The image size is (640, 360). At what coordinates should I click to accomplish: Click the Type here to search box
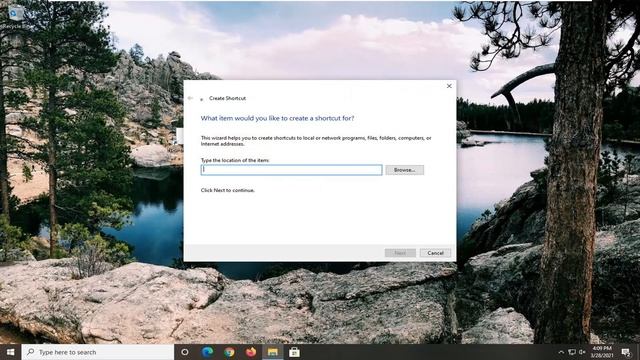click(x=98, y=352)
